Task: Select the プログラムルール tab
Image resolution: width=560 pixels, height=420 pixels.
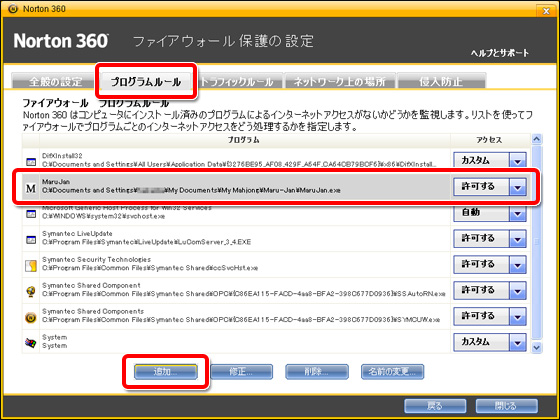Action: point(146,81)
